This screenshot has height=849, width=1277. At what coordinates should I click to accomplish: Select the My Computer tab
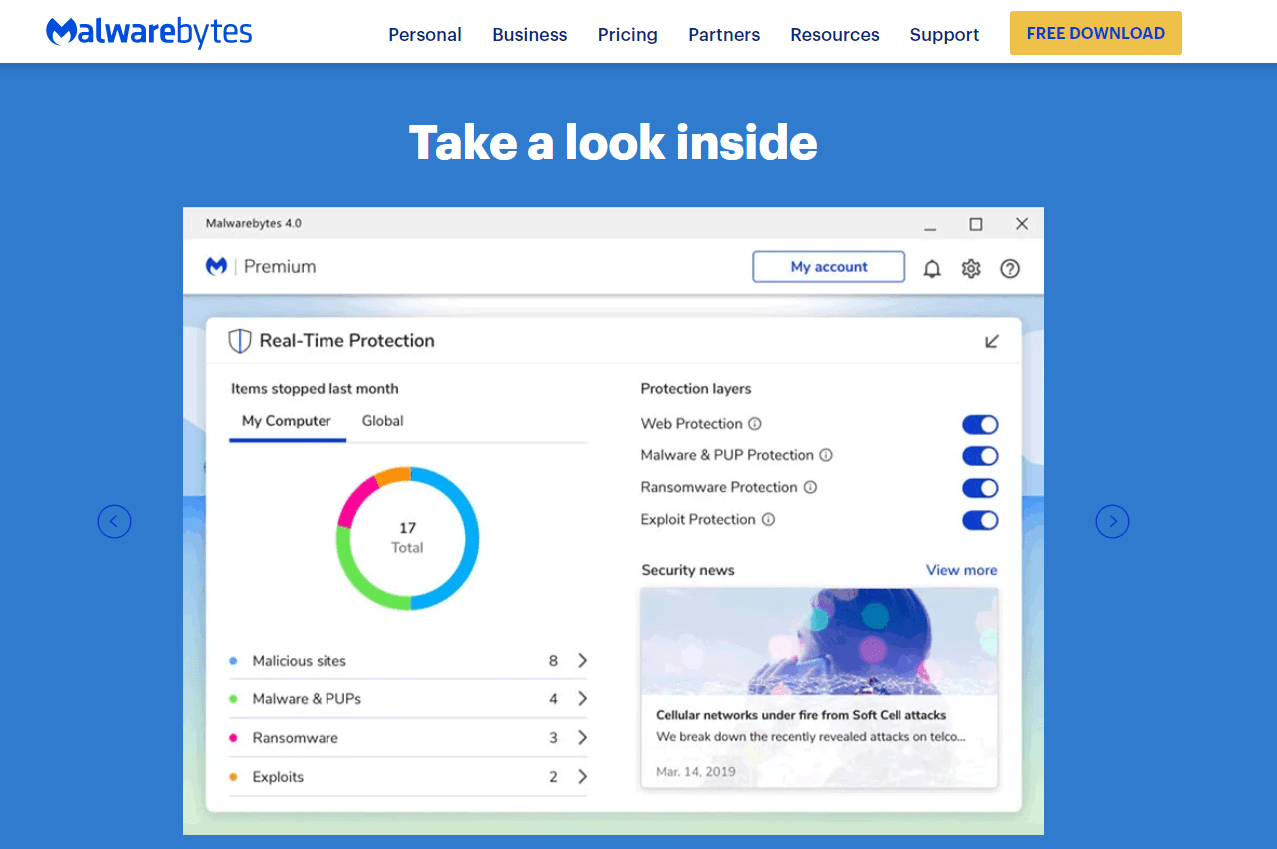[x=286, y=421]
